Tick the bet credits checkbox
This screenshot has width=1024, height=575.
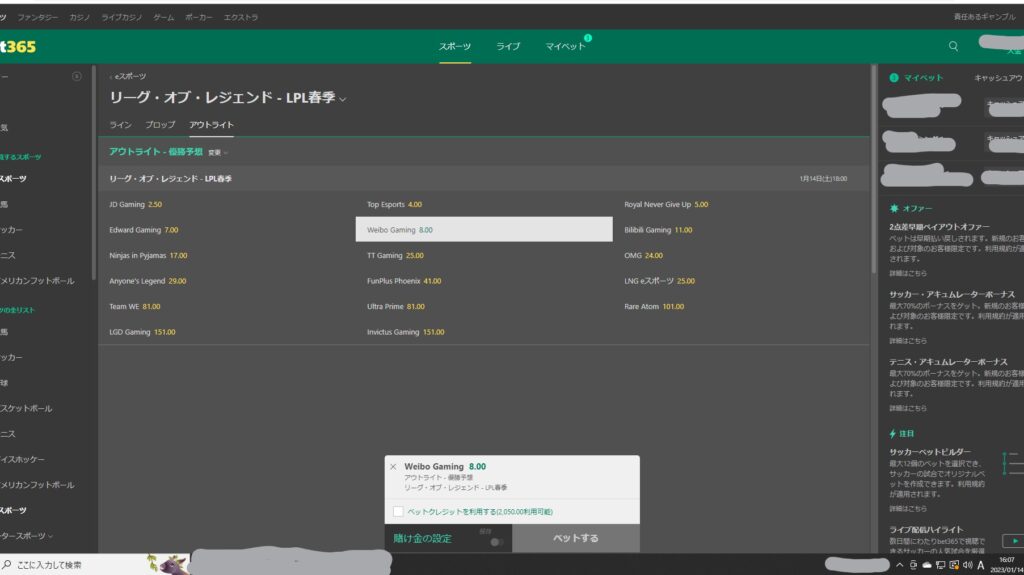[x=398, y=512]
